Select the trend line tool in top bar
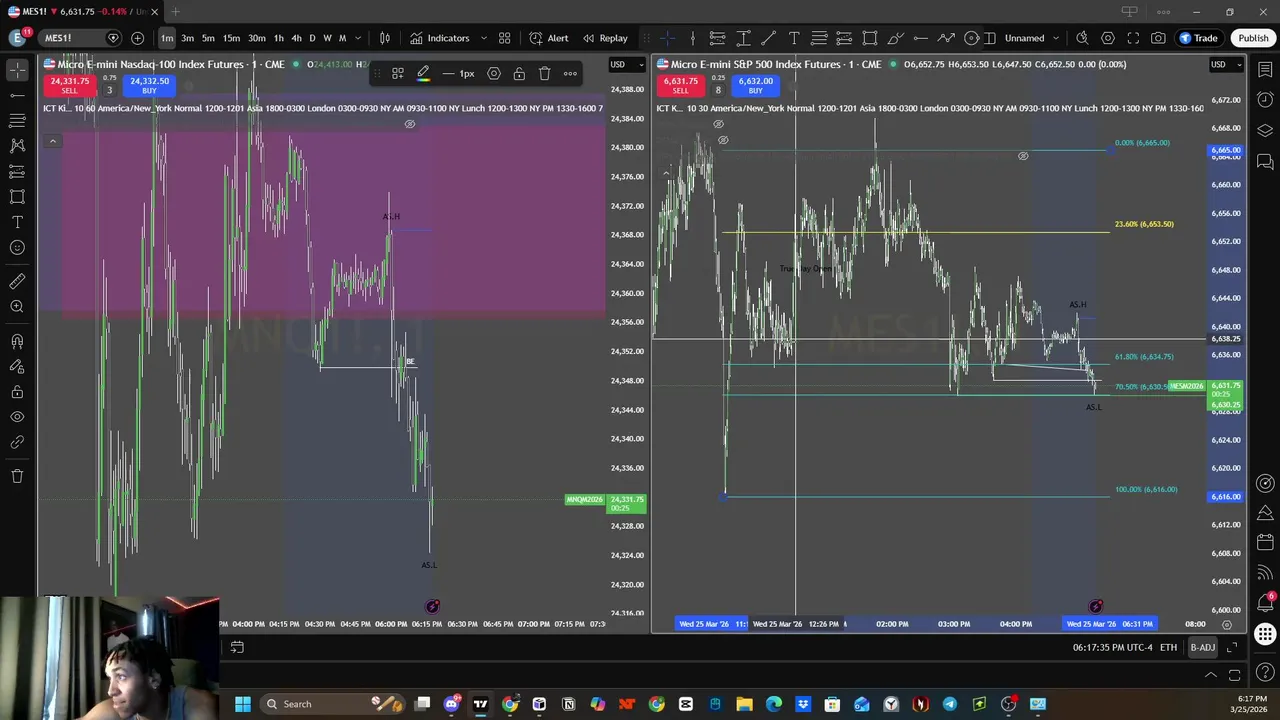 [768, 38]
